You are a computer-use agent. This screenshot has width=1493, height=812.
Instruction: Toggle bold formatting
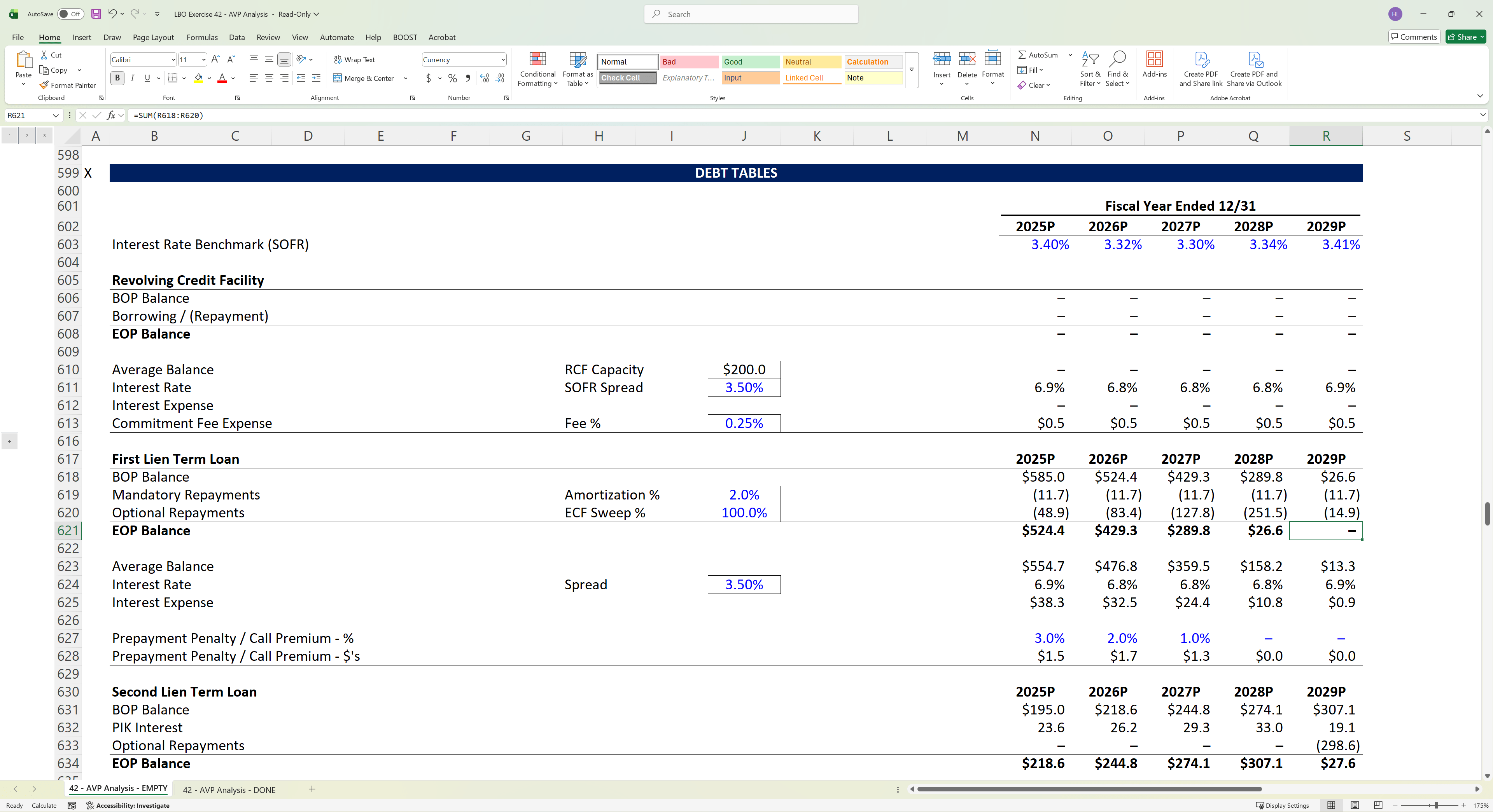coord(117,78)
